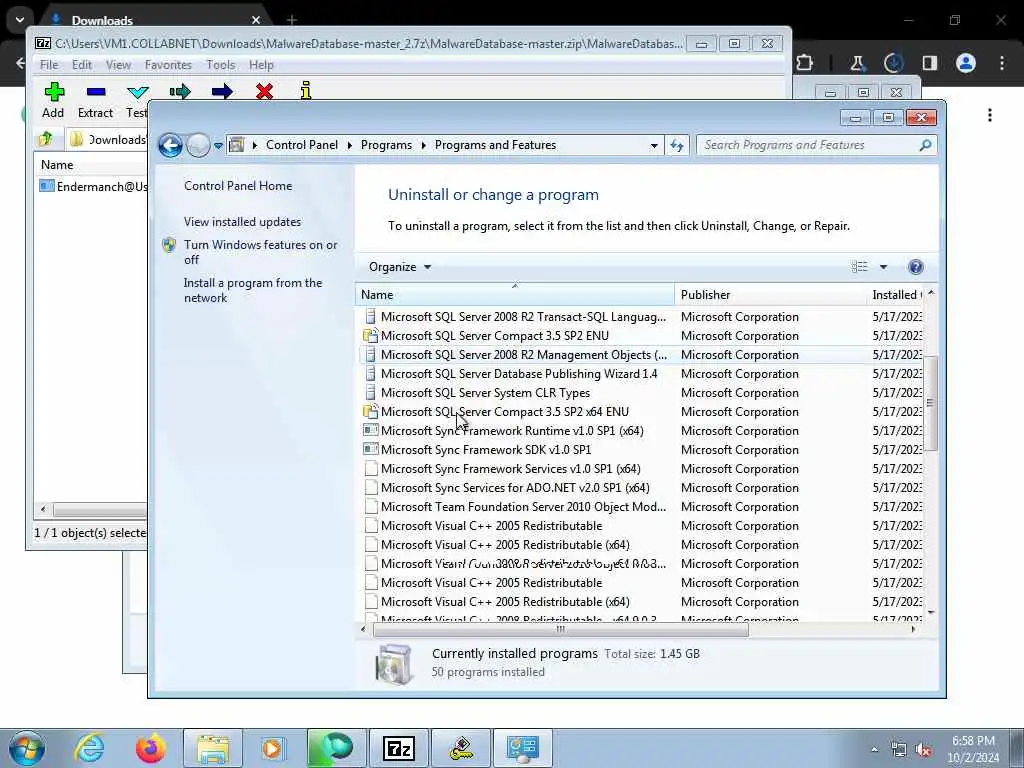
Task: Show hidden system tray icons
Action: coord(874,750)
